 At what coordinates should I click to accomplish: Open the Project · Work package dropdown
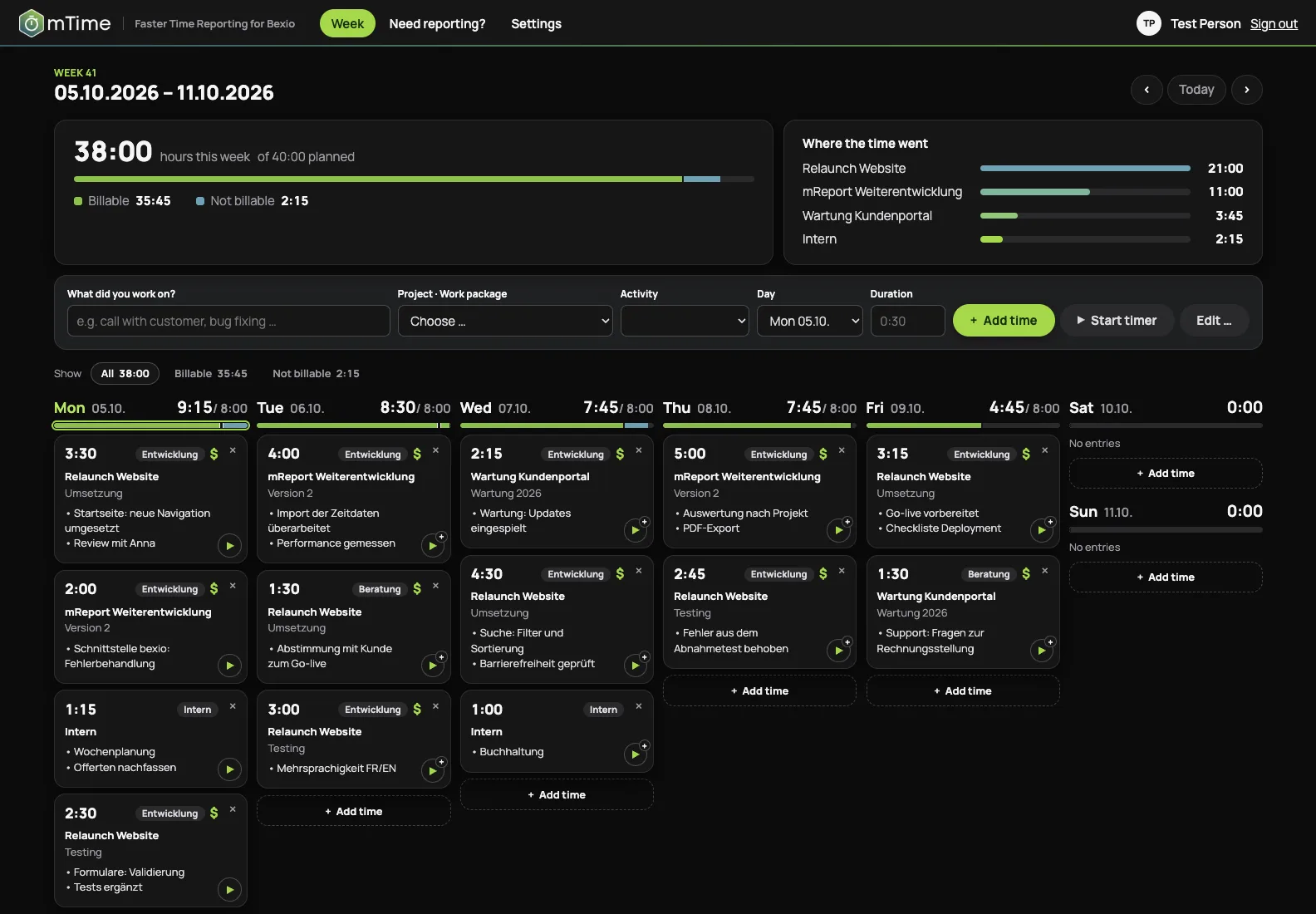[x=505, y=321]
